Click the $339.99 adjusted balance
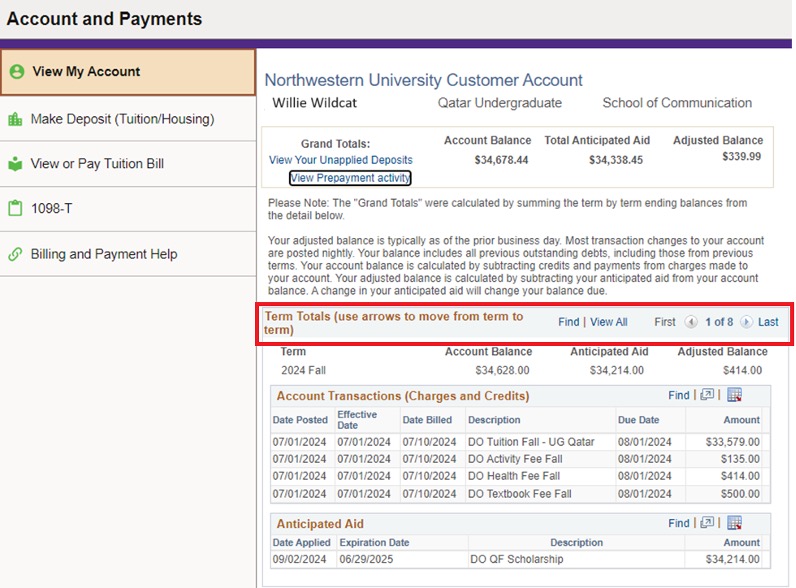 (x=741, y=156)
